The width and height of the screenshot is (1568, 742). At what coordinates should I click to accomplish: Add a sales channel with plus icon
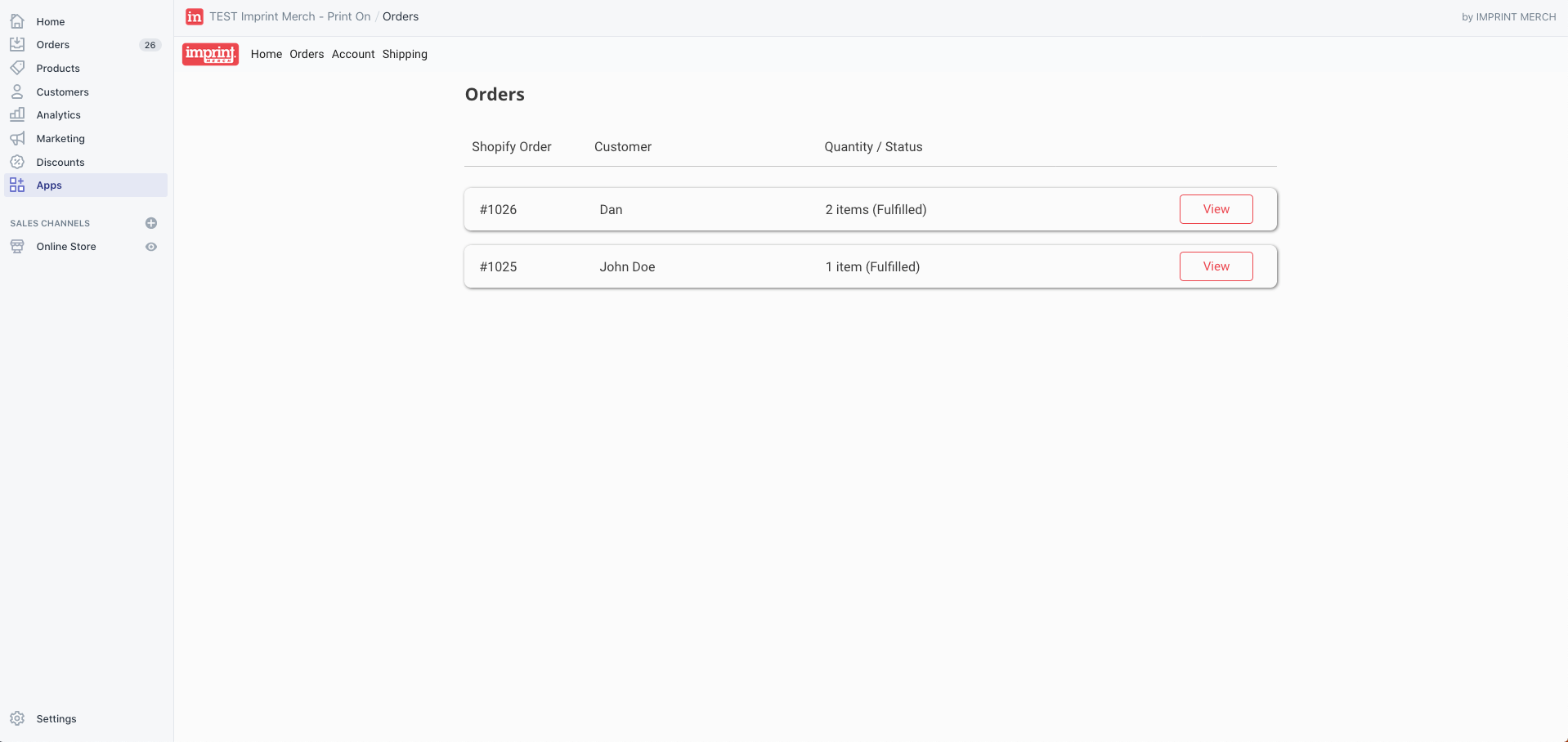151,223
